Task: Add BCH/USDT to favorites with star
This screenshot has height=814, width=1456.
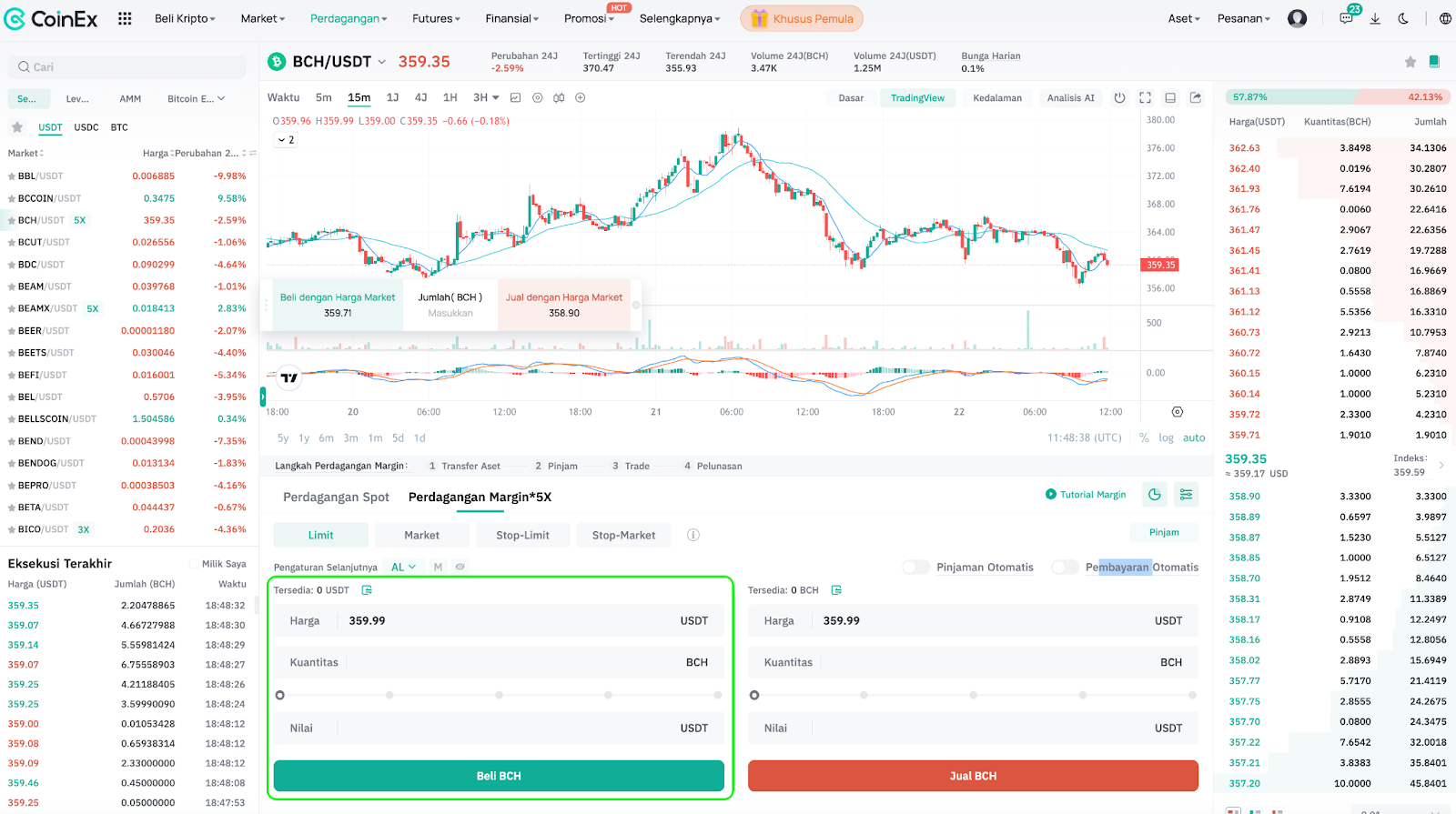Action: [1410, 62]
